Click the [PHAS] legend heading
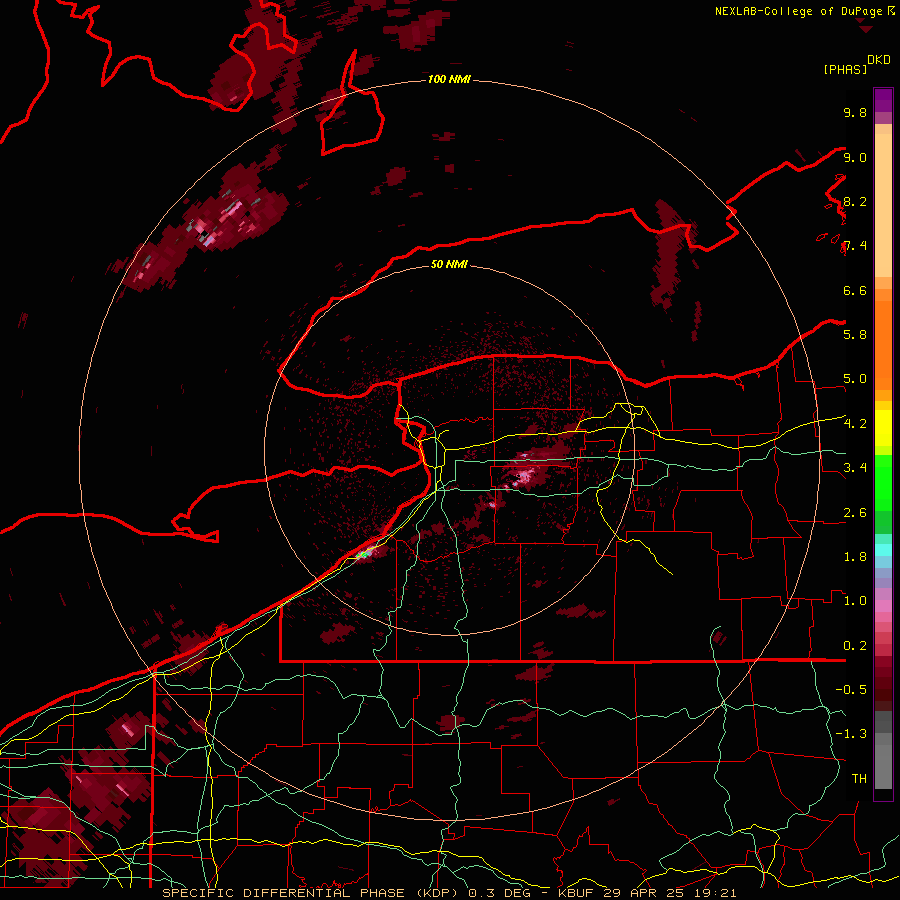Screen dimensions: 900x900 pos(845,69)
